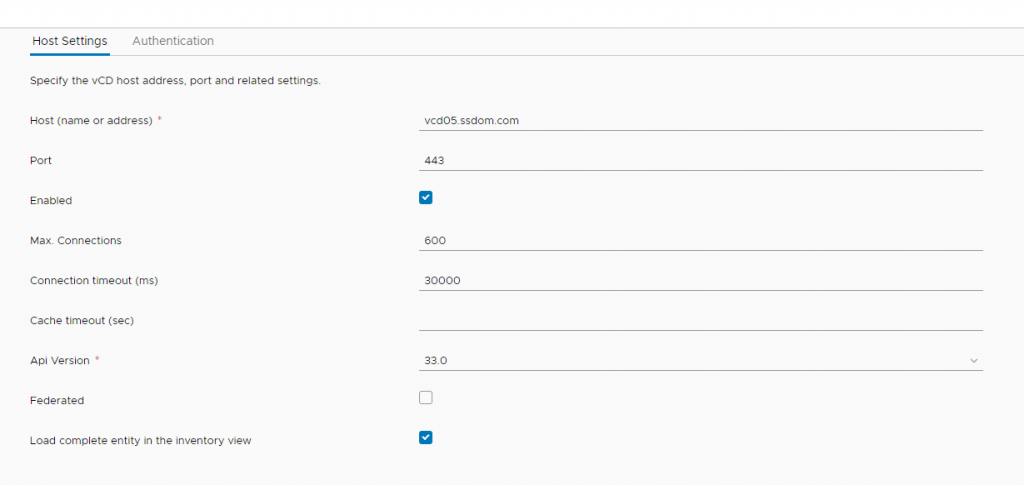Click the Max. Connections label
1024x485 pixels.
[x=76, y=240]
